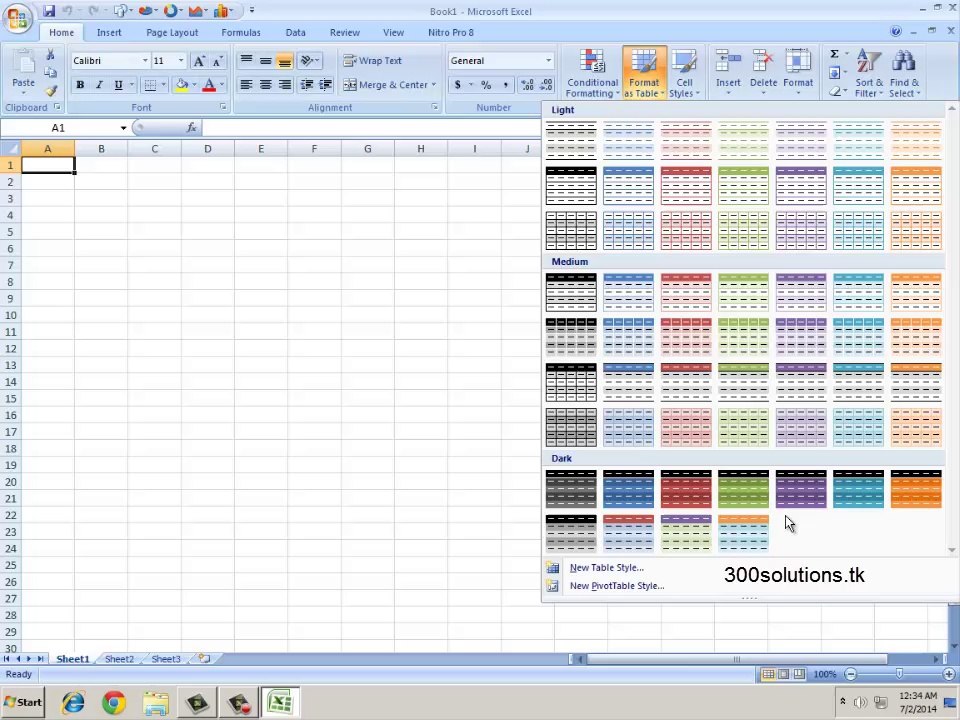
Task: Open the font size 11 dropdown
Action: point(181,61)
